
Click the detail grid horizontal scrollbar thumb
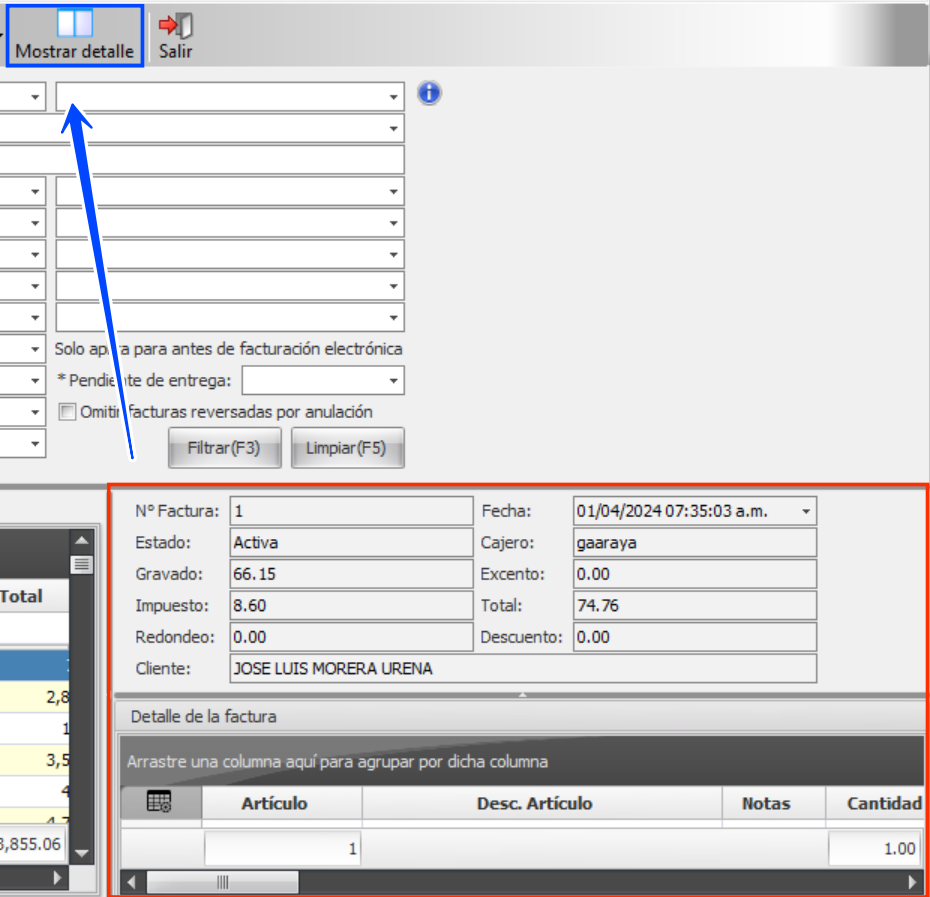point(222,882)
